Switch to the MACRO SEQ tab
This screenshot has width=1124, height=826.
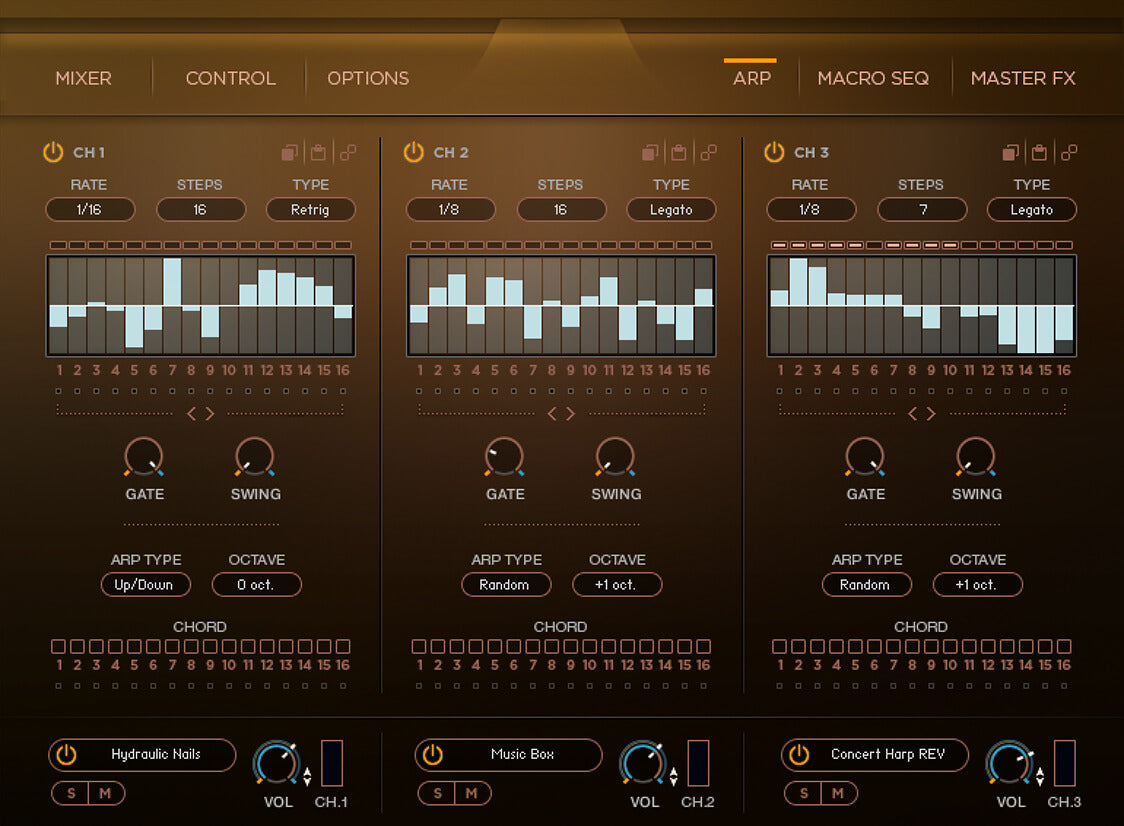tap(873, 78)
